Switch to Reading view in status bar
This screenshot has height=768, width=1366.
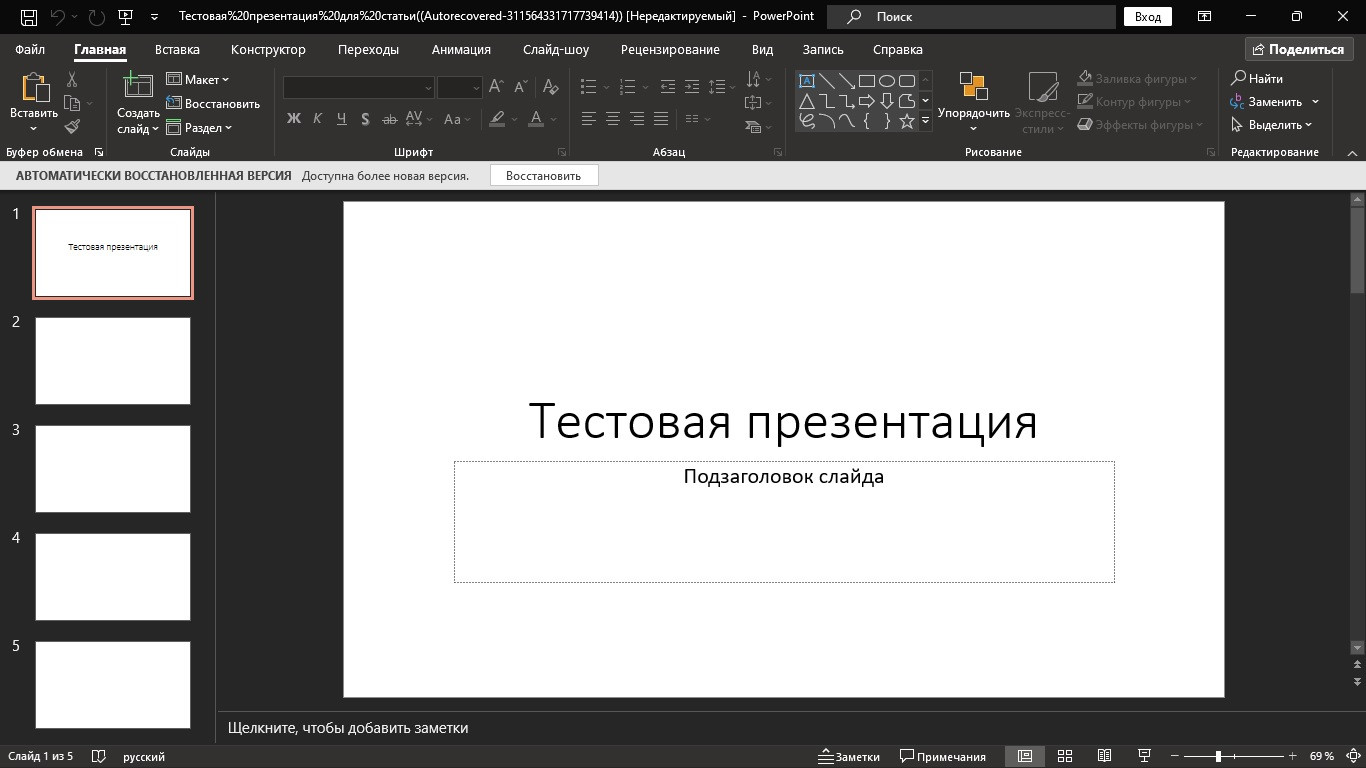tap(1104, 756)
